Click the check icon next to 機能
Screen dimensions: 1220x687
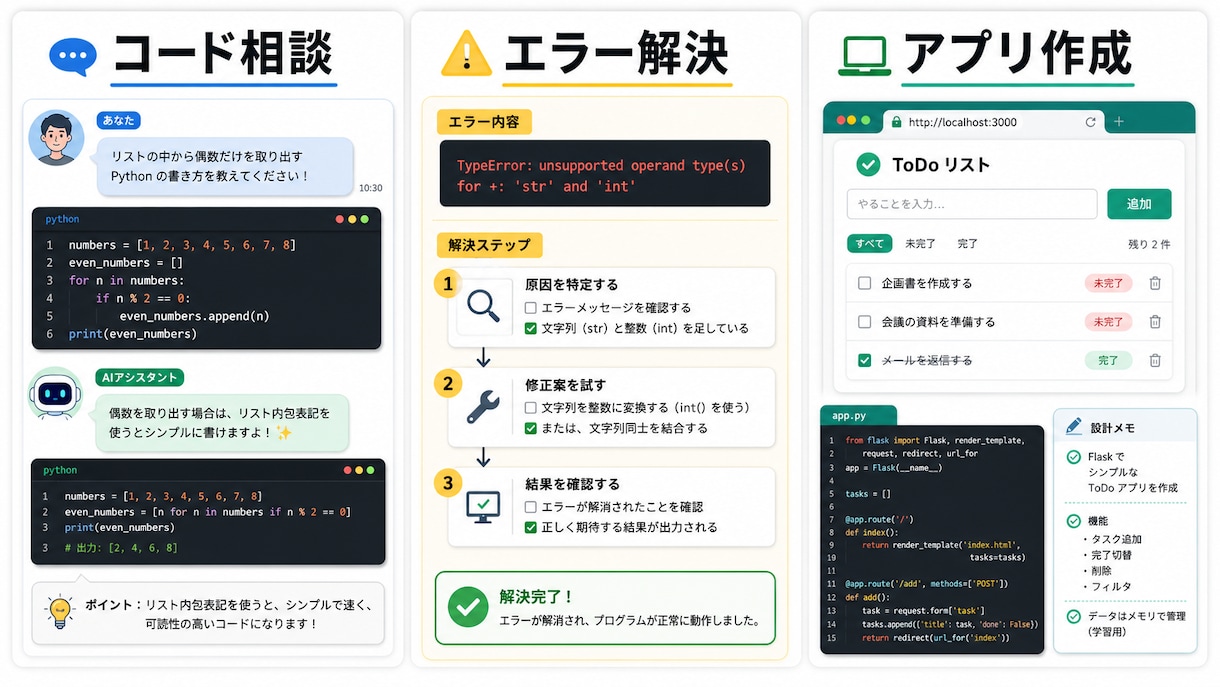coord(1074,521)
